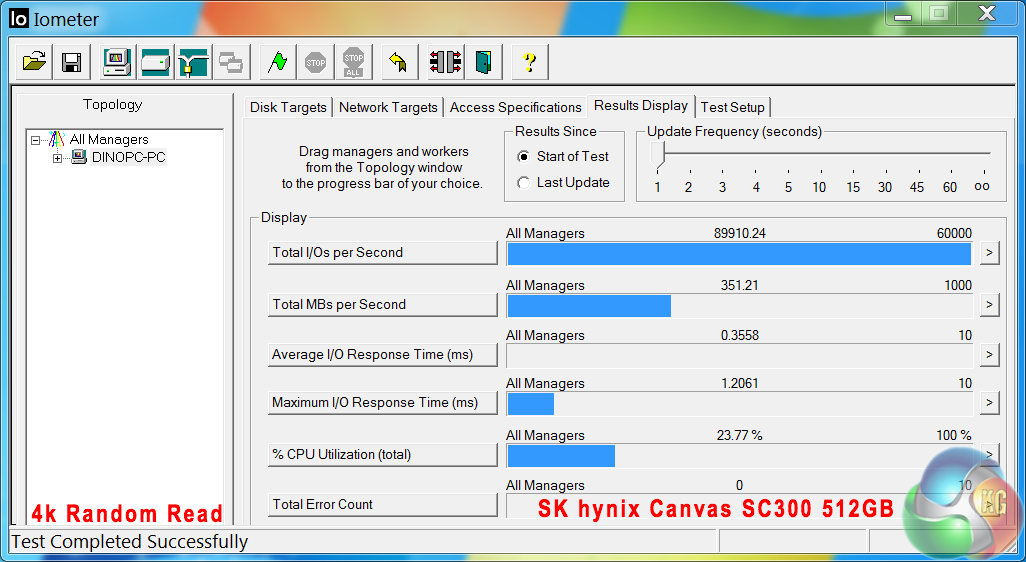Click the Update Frequency slider thumb
Viewport: 1026px width, 562px height.
(x=658, y=155)
